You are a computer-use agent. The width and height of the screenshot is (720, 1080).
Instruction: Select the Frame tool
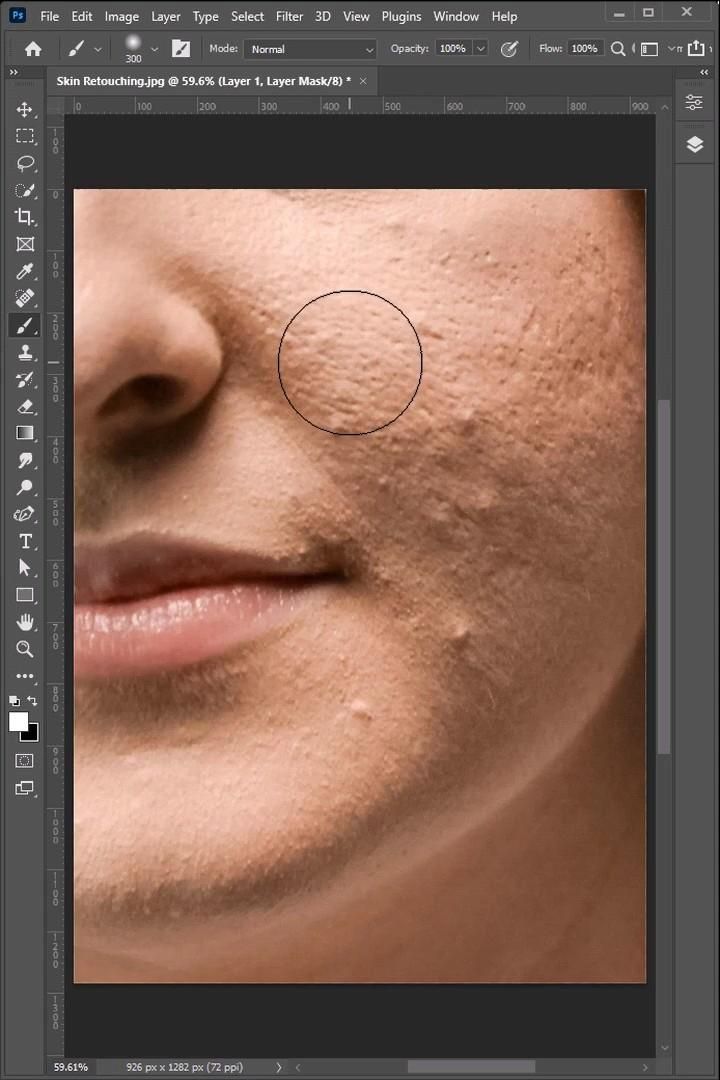(x=25, y=245)
